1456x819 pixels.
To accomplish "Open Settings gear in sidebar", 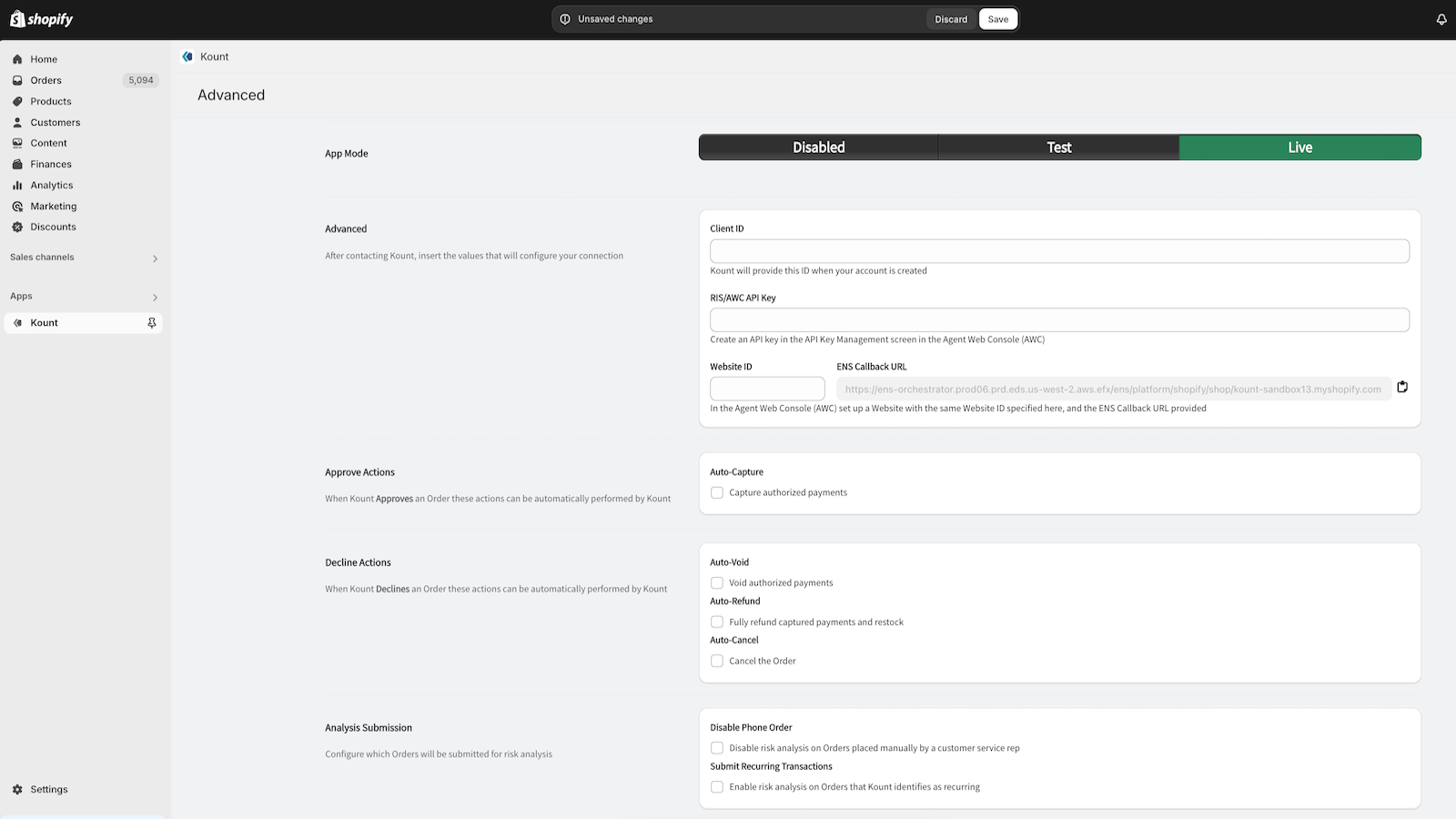I will point(17,790).
